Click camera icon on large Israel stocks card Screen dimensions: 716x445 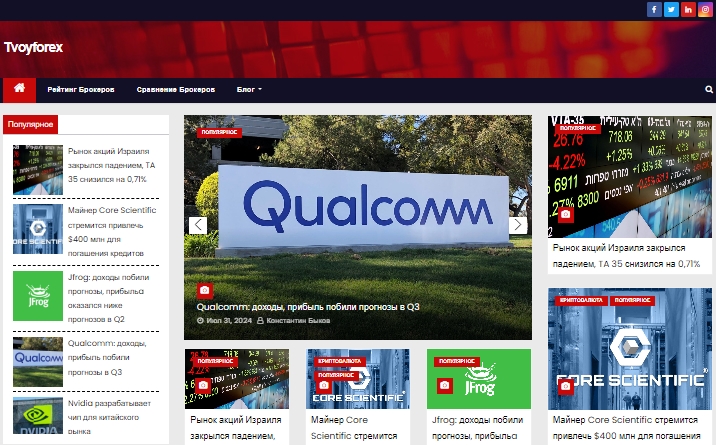pos(565,215)
